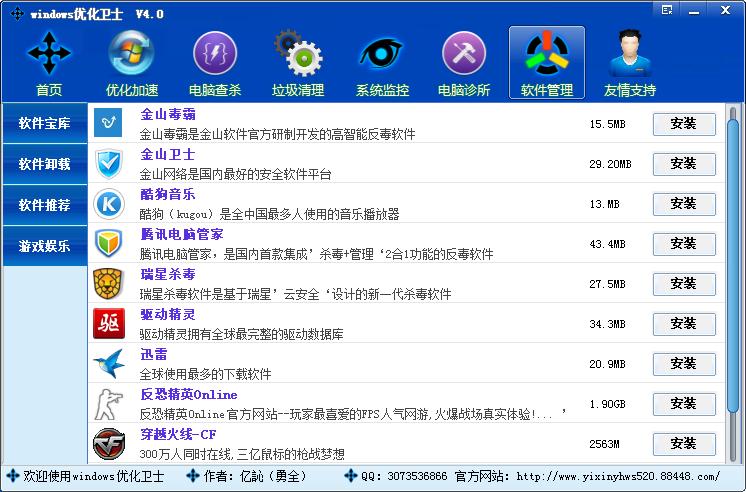Install 穿越火线-CF with its 安装 button
The height and width of the screenshot is (492, 746).
point(684,443)
